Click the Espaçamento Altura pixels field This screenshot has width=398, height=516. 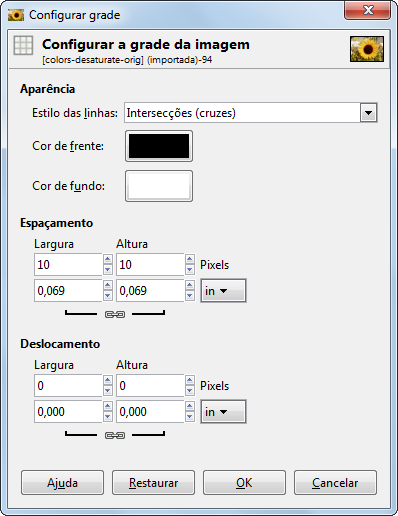point(150,265)
